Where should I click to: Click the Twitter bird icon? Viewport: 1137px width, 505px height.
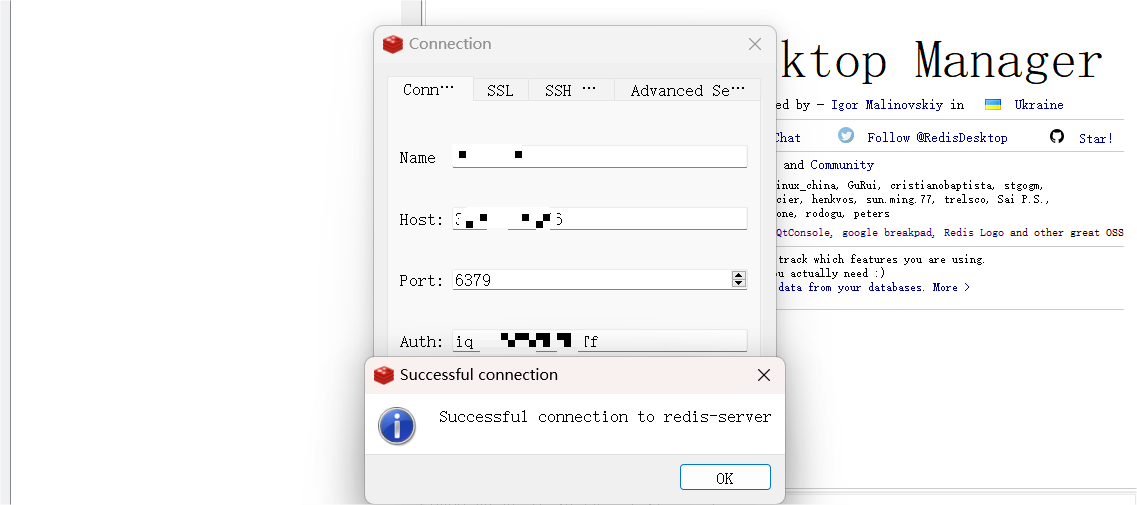(x=845, y=135)
